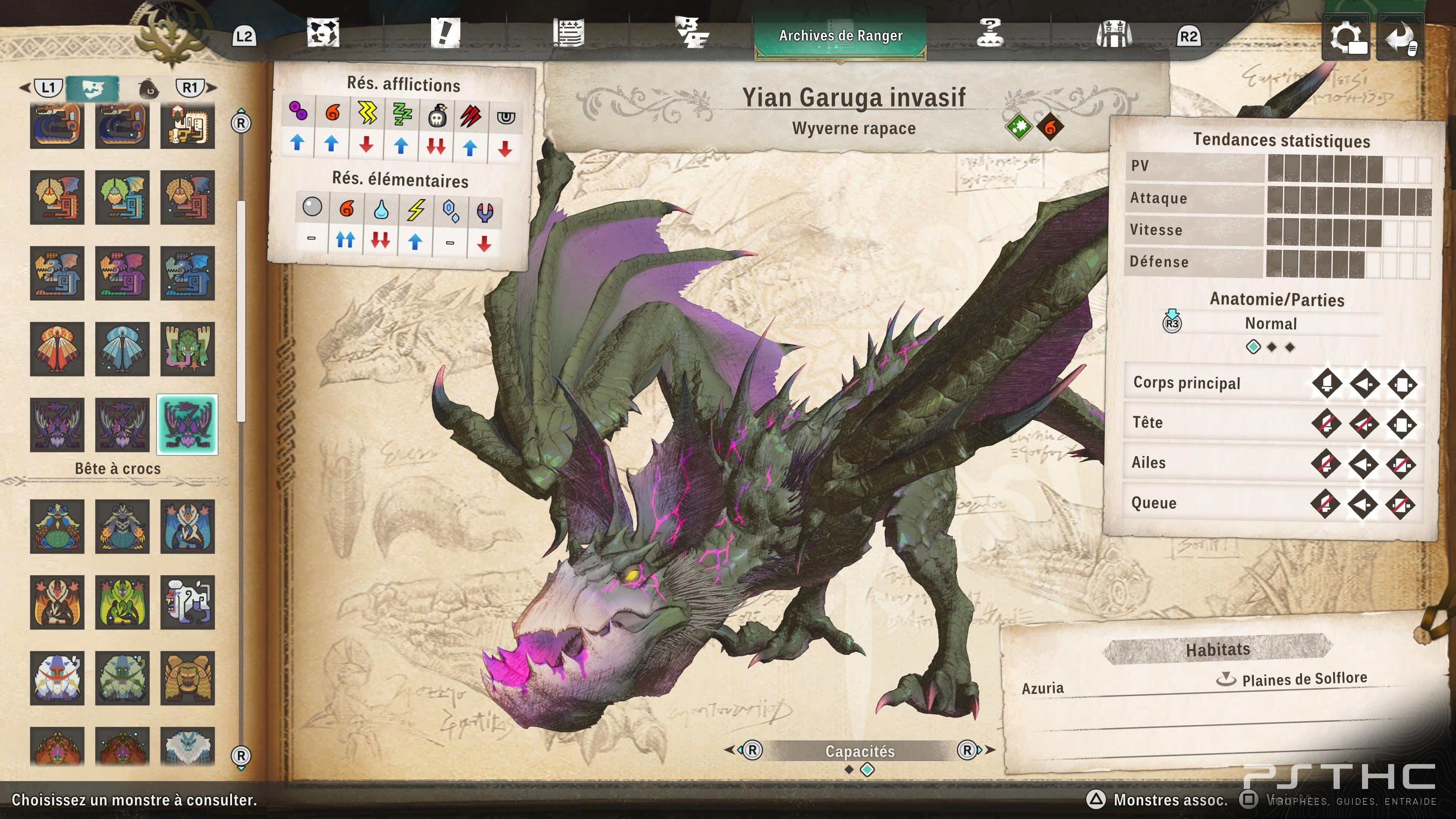
Task: Click the R scroll-down indicator below monster list
Action: pyautogui.click(x=242, y=758)
